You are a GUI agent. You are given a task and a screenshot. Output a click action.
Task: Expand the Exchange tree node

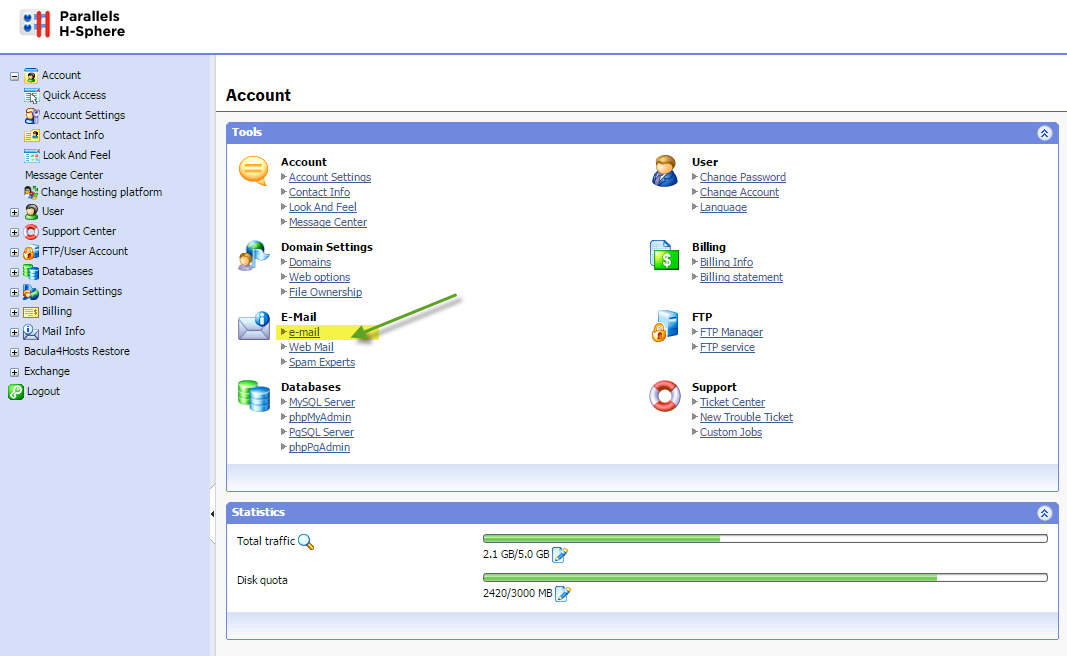pyautogui.click(x=14, y=372)
